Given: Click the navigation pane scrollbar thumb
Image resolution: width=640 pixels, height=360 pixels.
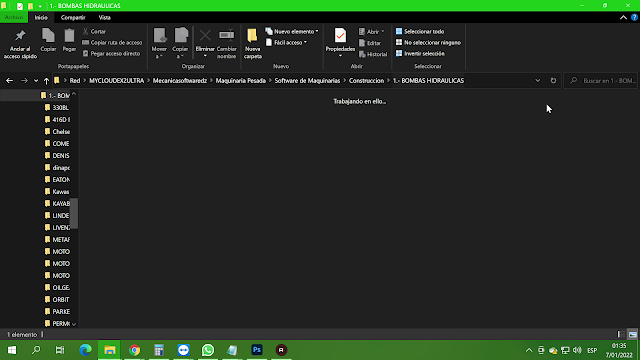Looking at the screenshot, I should click(74, 213).
